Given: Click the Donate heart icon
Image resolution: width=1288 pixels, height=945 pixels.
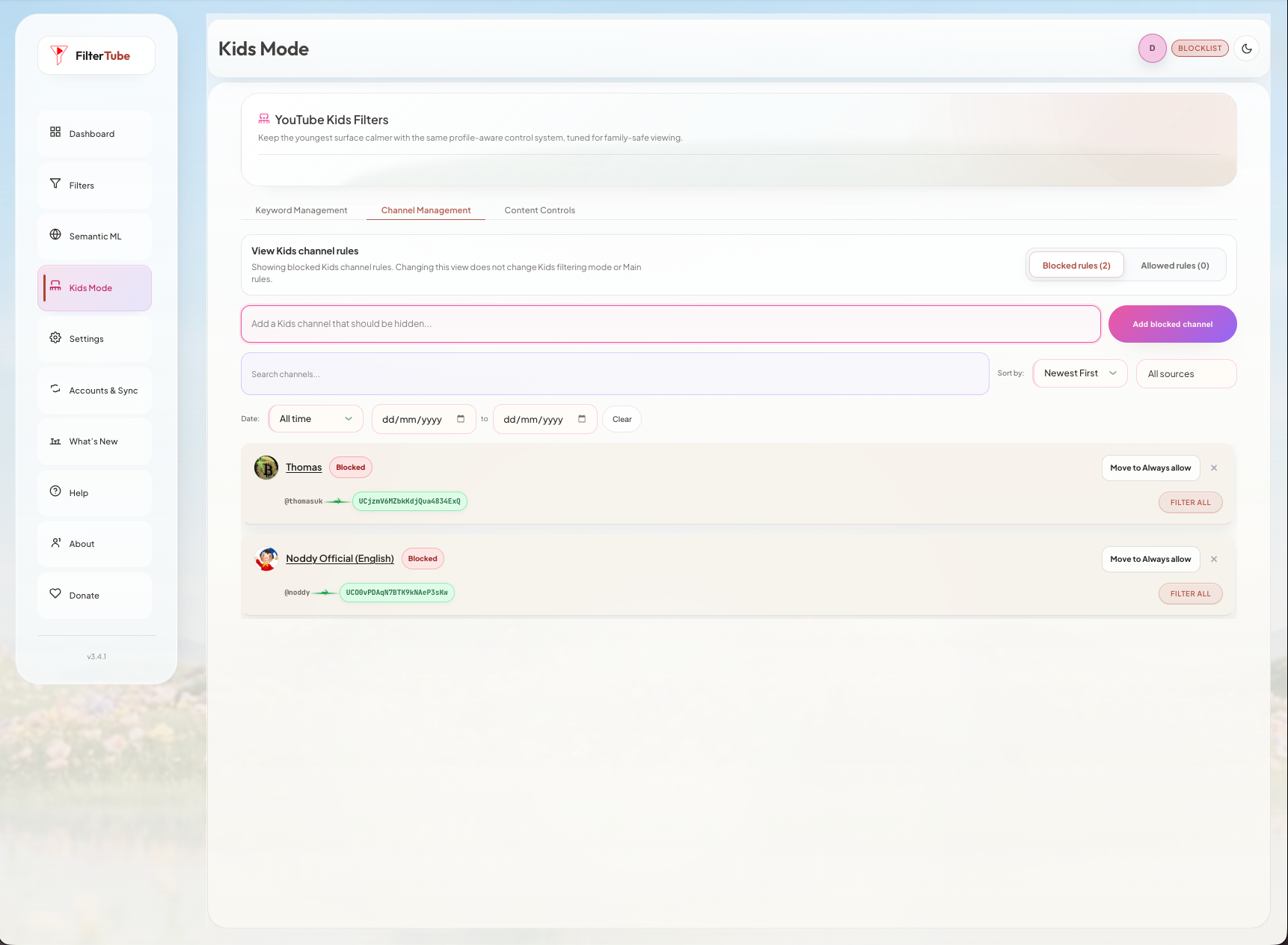Looking at the screenshot, I should tap(55, 594).
